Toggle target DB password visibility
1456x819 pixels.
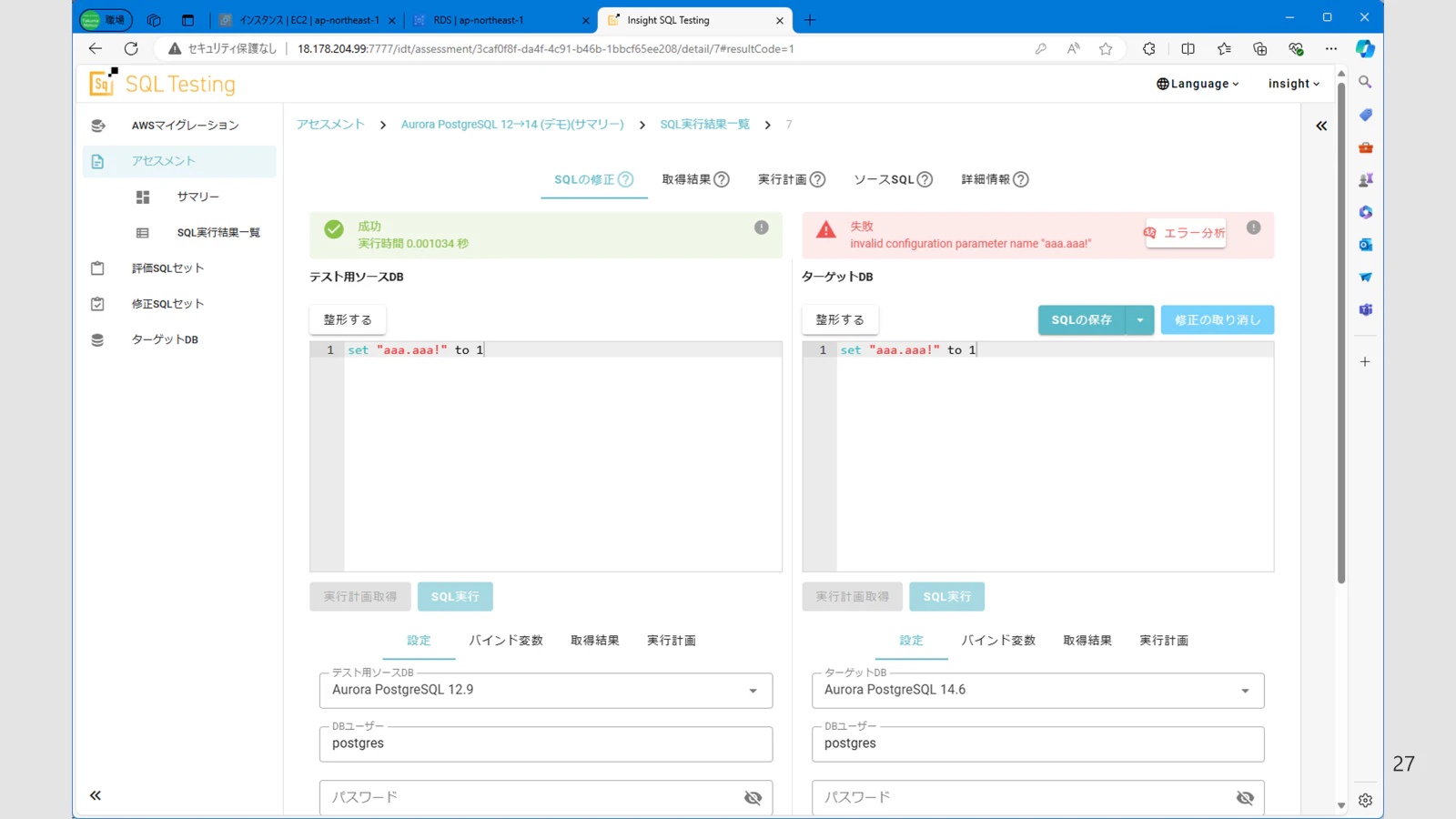1245,798
